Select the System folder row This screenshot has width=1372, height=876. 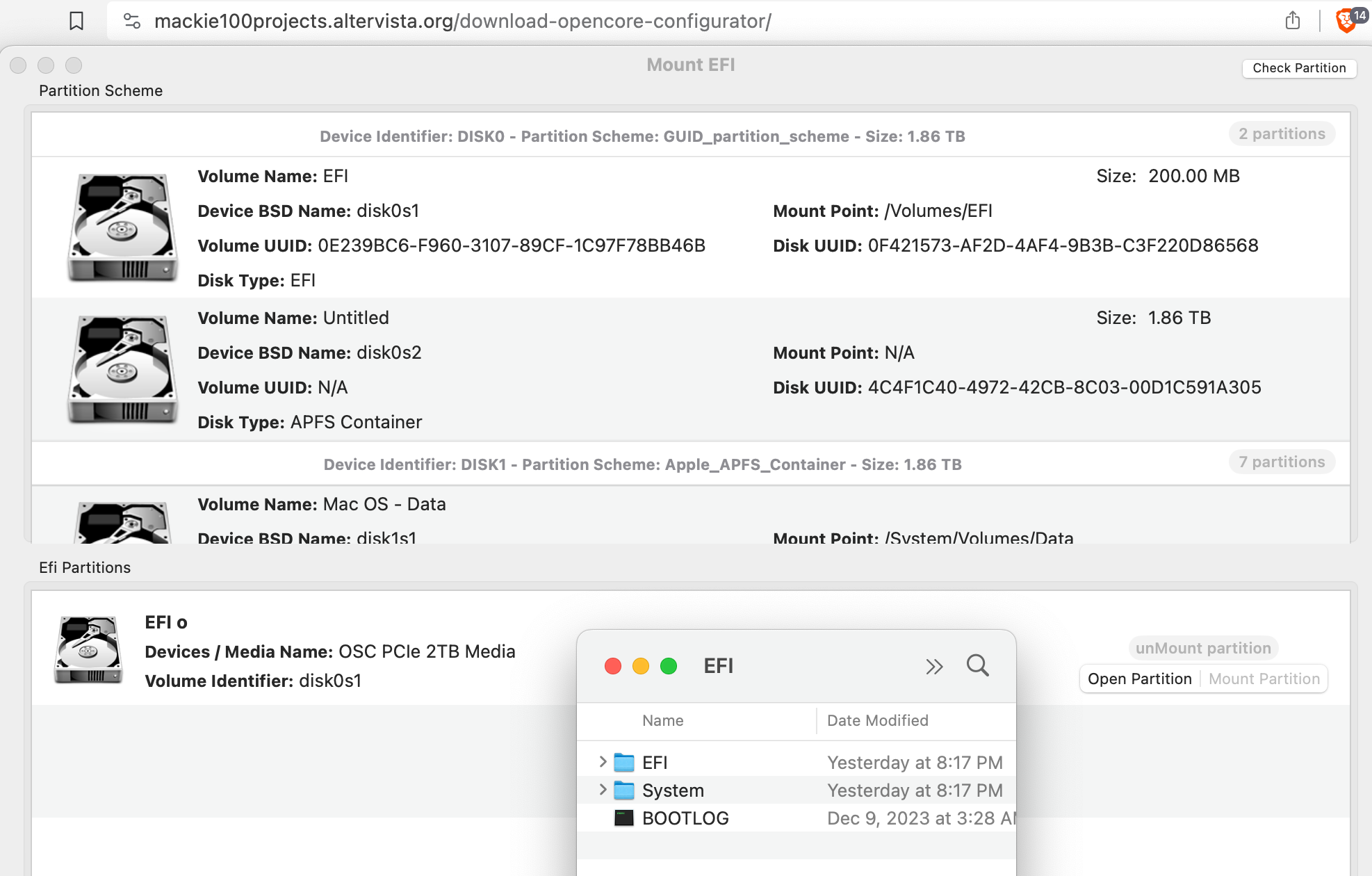(x=673, y=790)
